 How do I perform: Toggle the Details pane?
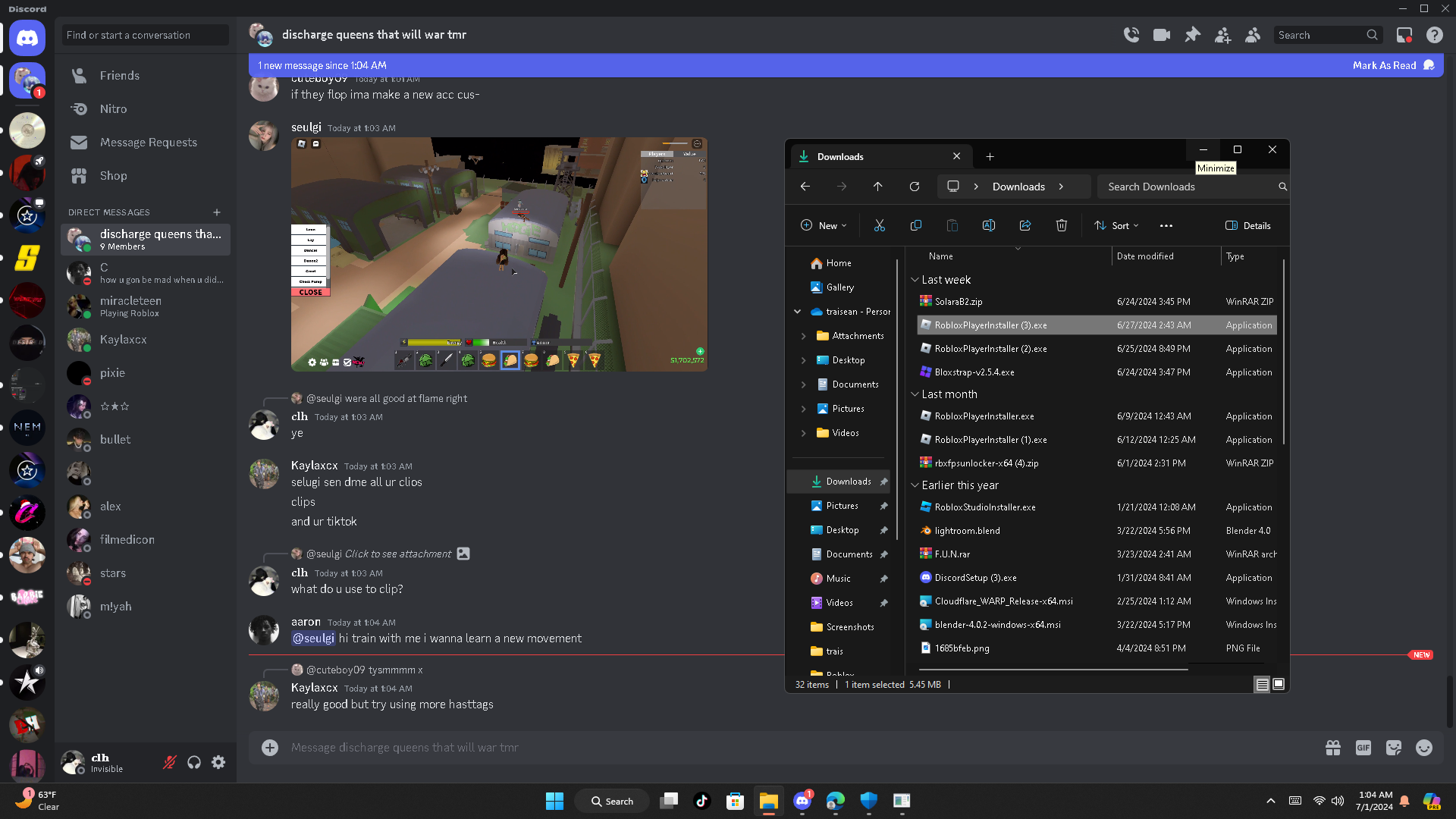(1248, 225)
